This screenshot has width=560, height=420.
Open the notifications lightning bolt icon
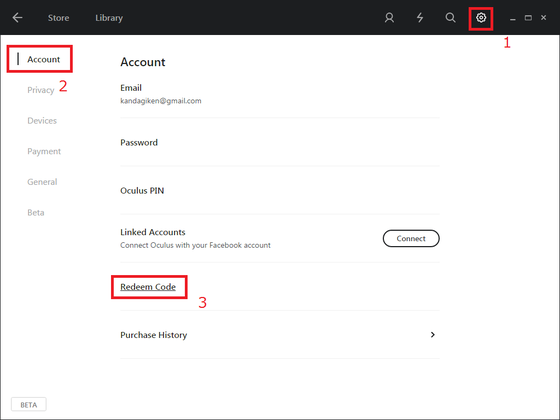pyautogui.click(x=420, y=18)
